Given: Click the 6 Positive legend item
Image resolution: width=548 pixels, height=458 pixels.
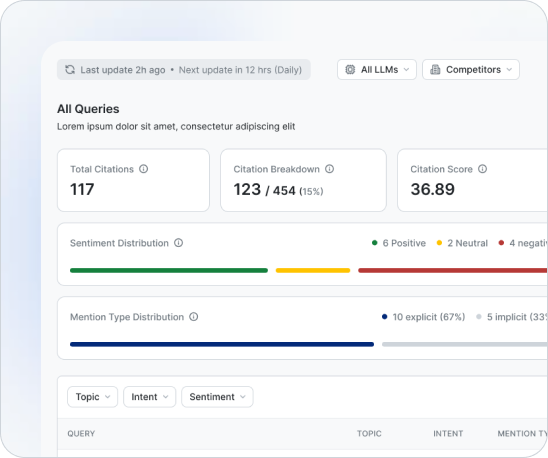Looking at the screenshot, I should pos(399,243).
